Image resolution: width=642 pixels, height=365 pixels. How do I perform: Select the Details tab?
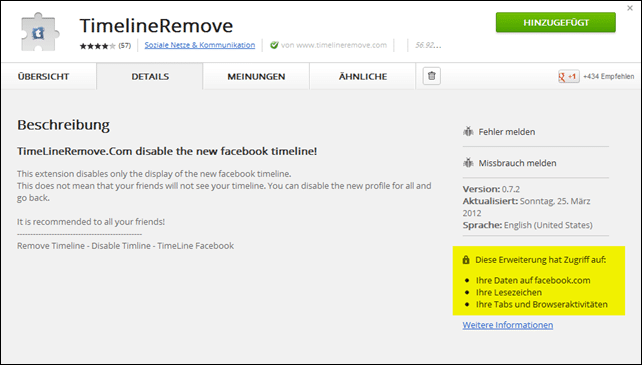(150, 77)
